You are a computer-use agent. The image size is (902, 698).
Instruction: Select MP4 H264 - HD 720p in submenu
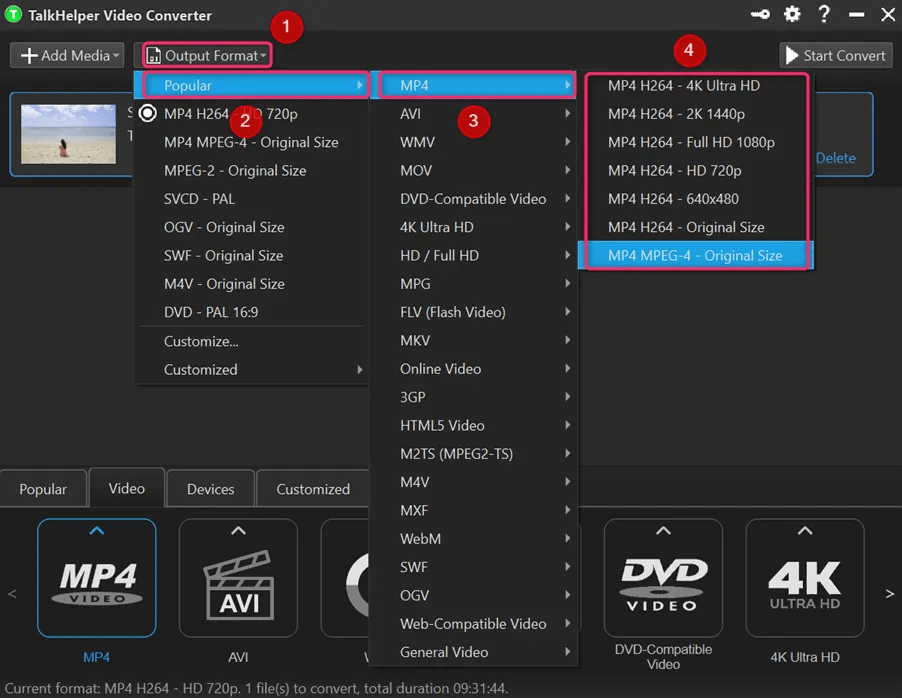[695, 170]
